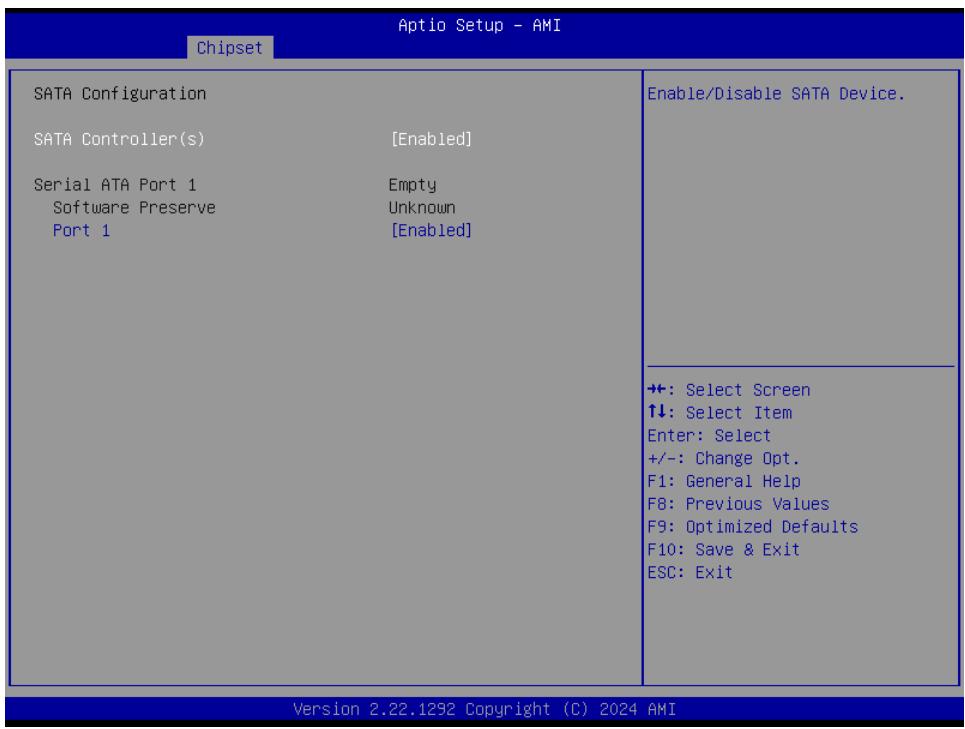Click the F8: Previous Values hint
The width and height of the screenshot is (965, 729).
coord(739,504)
